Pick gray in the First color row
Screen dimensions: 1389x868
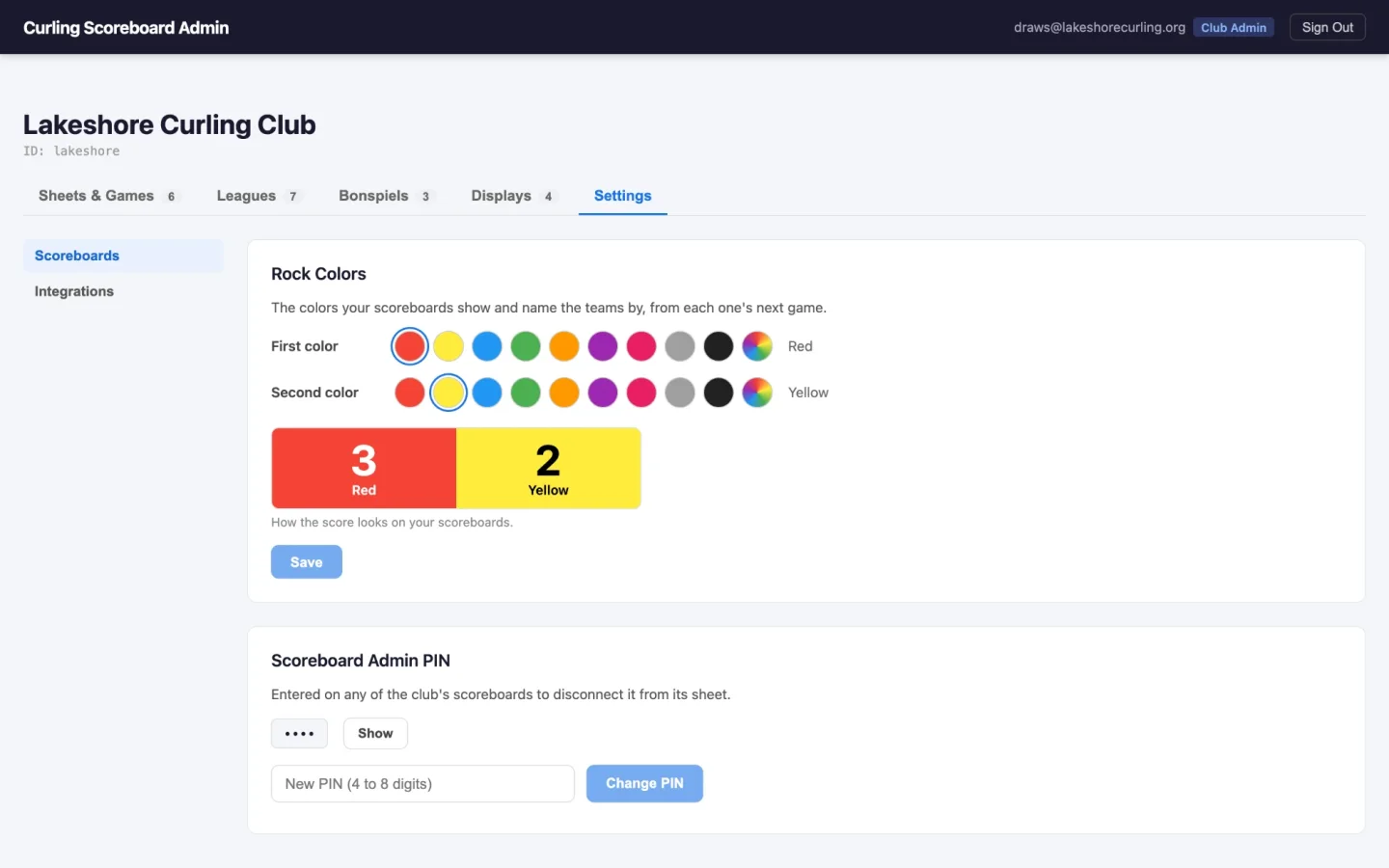pyautogui.click(x=680, y=346)
